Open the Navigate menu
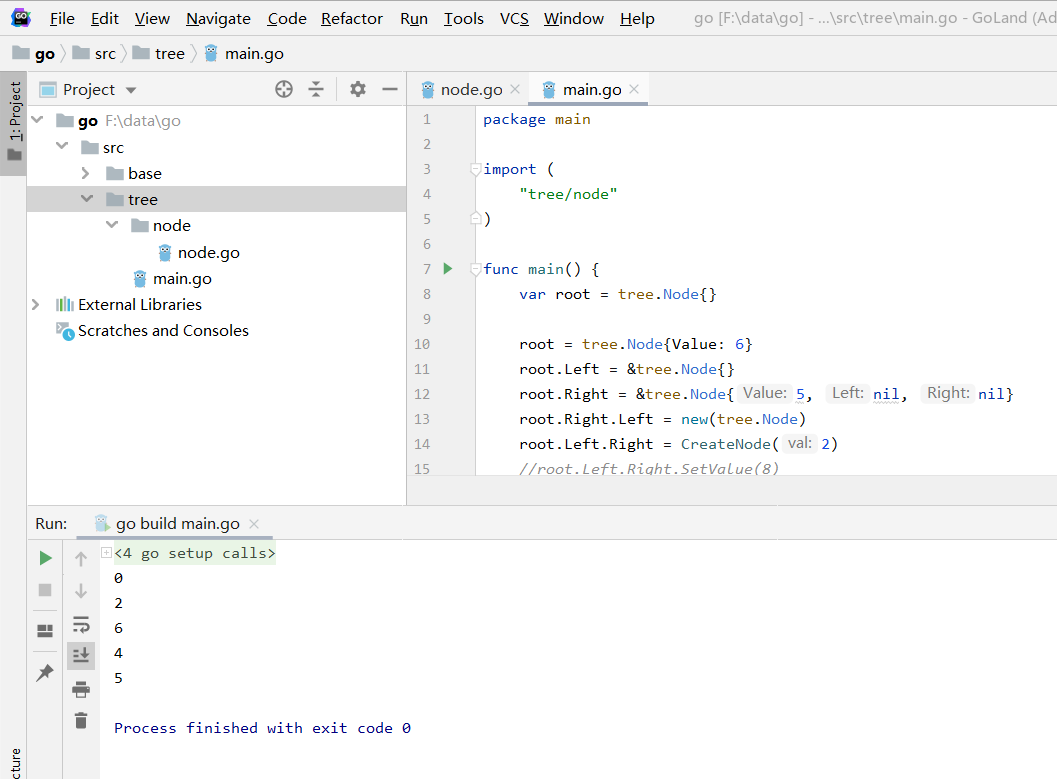Screen dimensions: 1057x779 pyautogui.click(x=218, y=19)
